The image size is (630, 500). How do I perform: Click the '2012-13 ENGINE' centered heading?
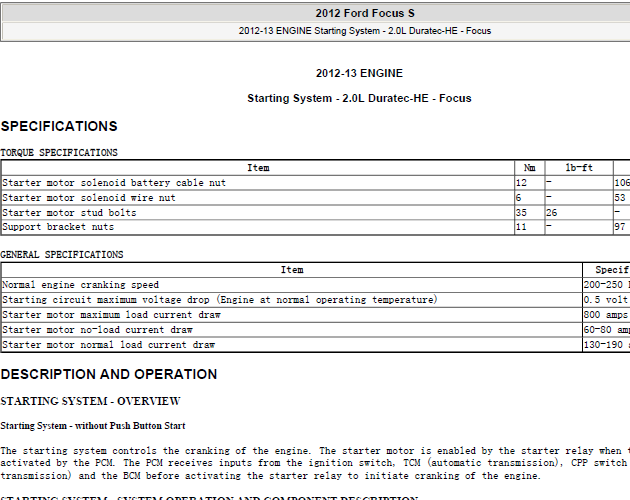pyautogui.click(x=359, y=73)
